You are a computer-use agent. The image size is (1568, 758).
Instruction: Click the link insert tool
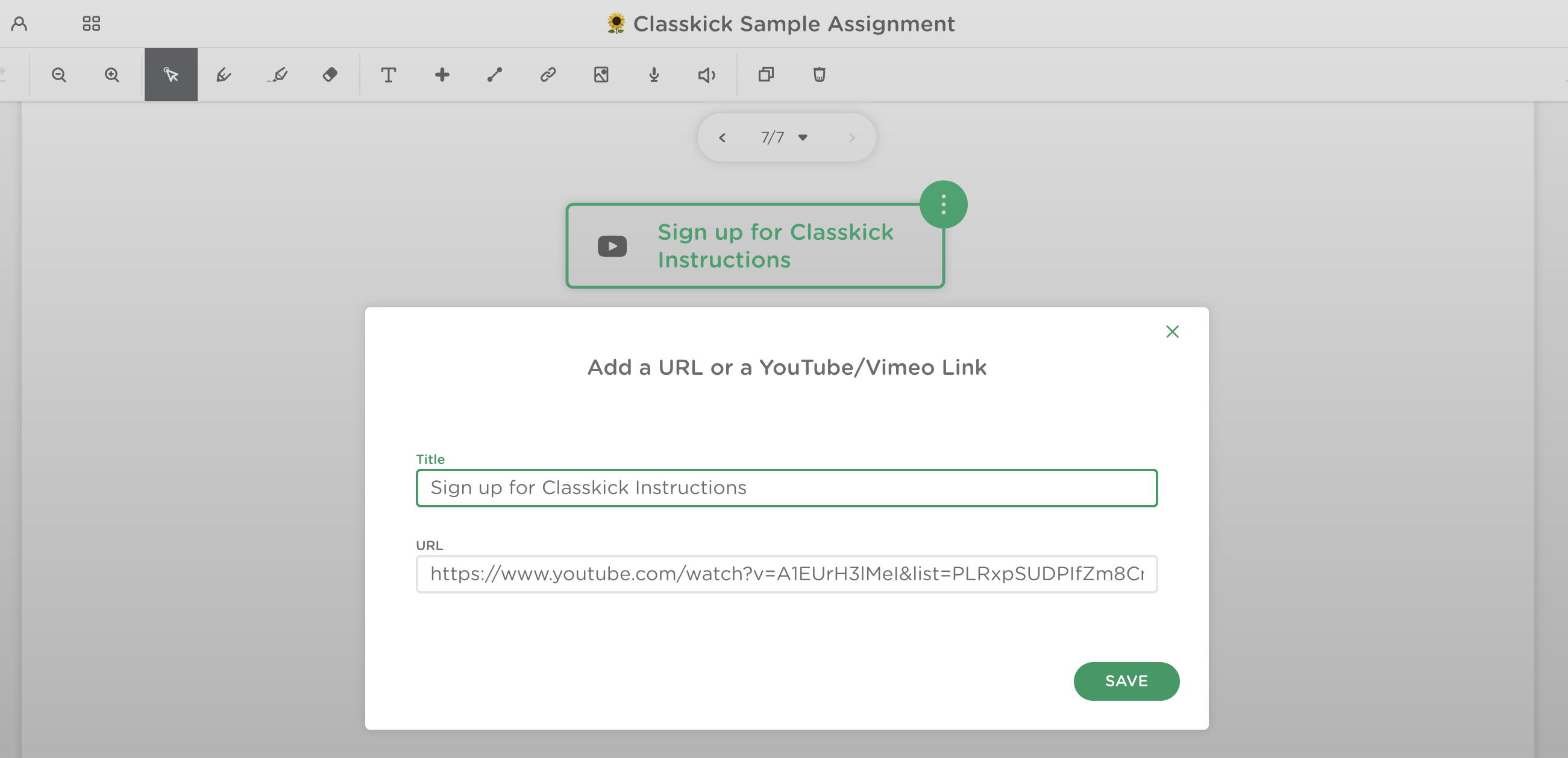548,75
